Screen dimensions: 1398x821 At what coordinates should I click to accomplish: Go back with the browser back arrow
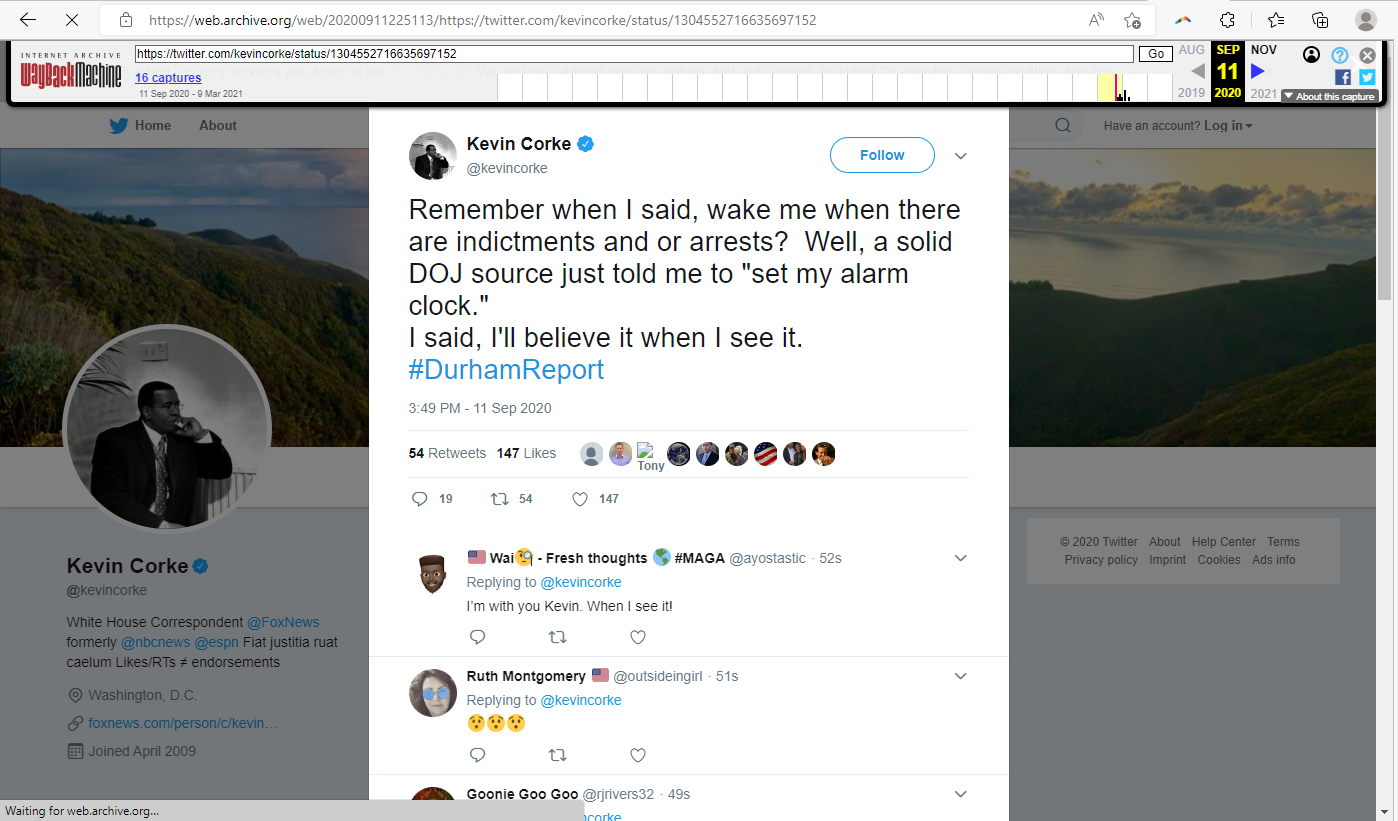tap(28, 20)
